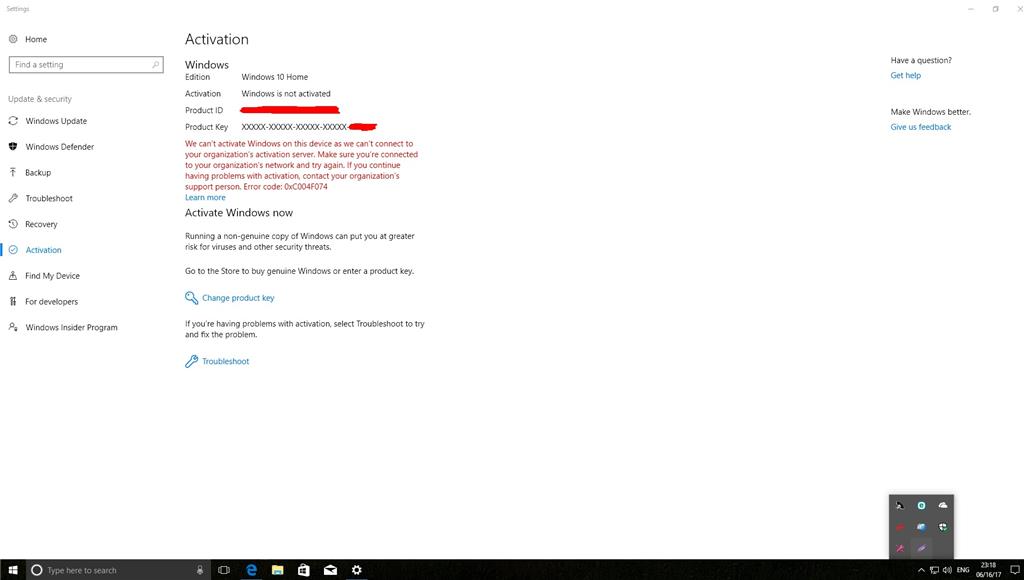
Task: Click the blue globe icon in tray popup
Action: [x=921, y=527]
